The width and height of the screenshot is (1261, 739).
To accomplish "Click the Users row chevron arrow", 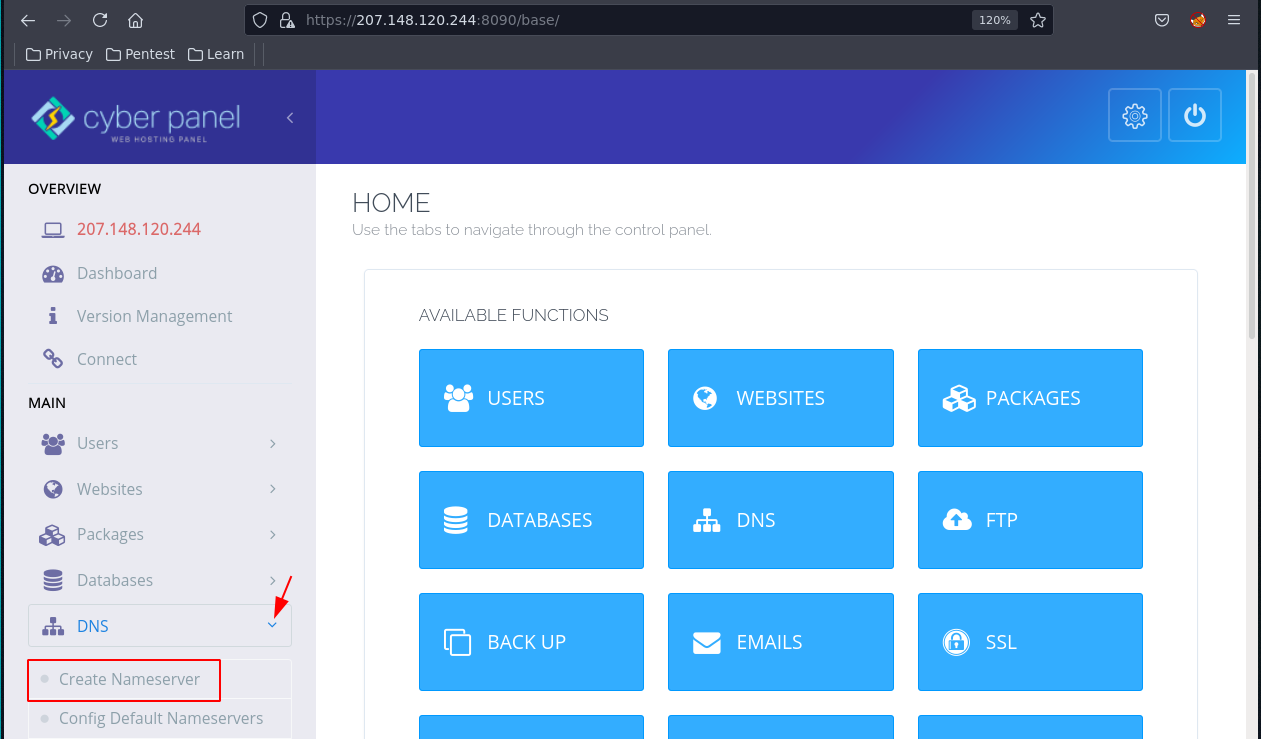I will pyautogui.click(x=273, y=443).
